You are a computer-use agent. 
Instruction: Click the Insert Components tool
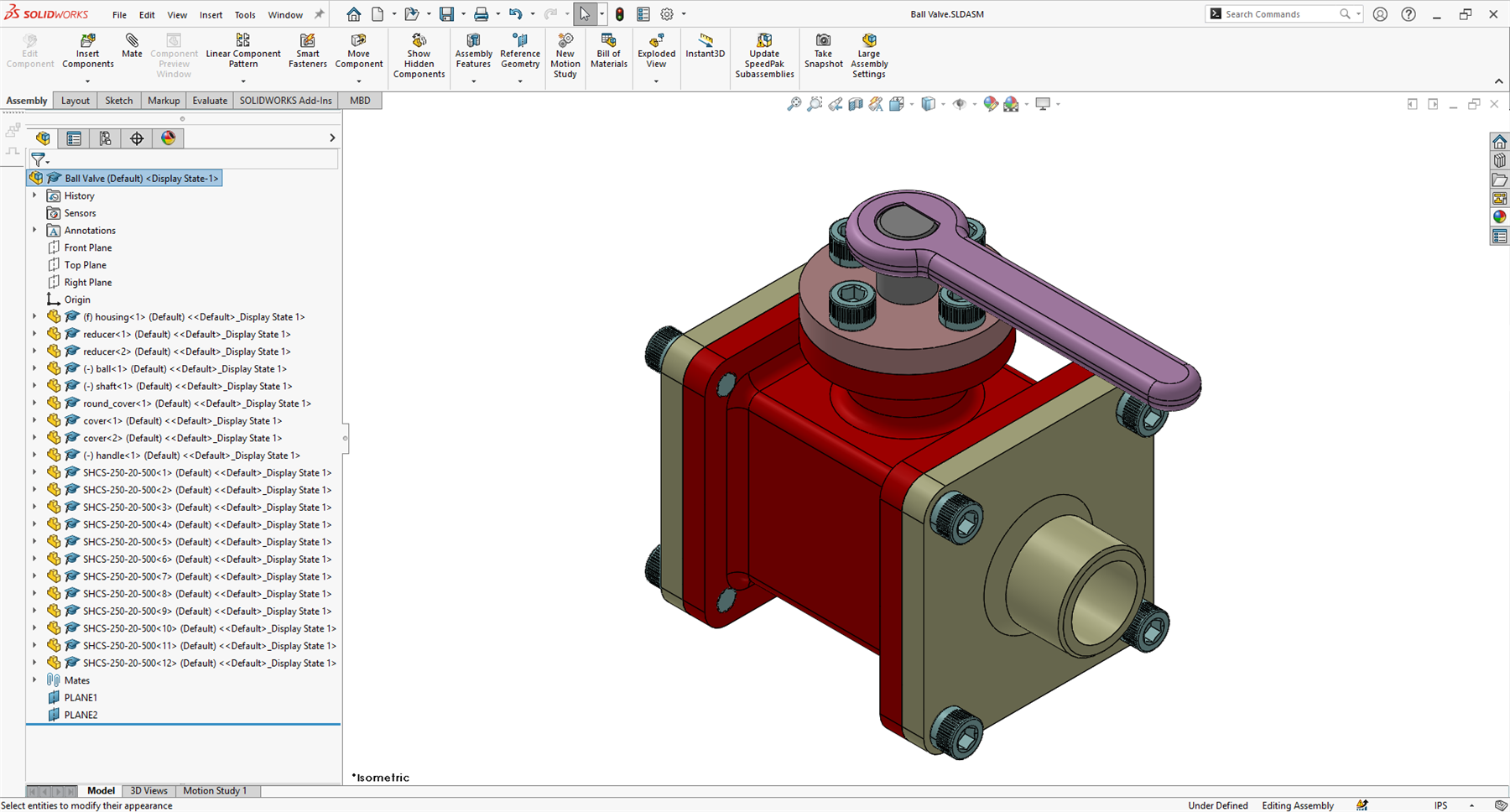click(87, 51)
